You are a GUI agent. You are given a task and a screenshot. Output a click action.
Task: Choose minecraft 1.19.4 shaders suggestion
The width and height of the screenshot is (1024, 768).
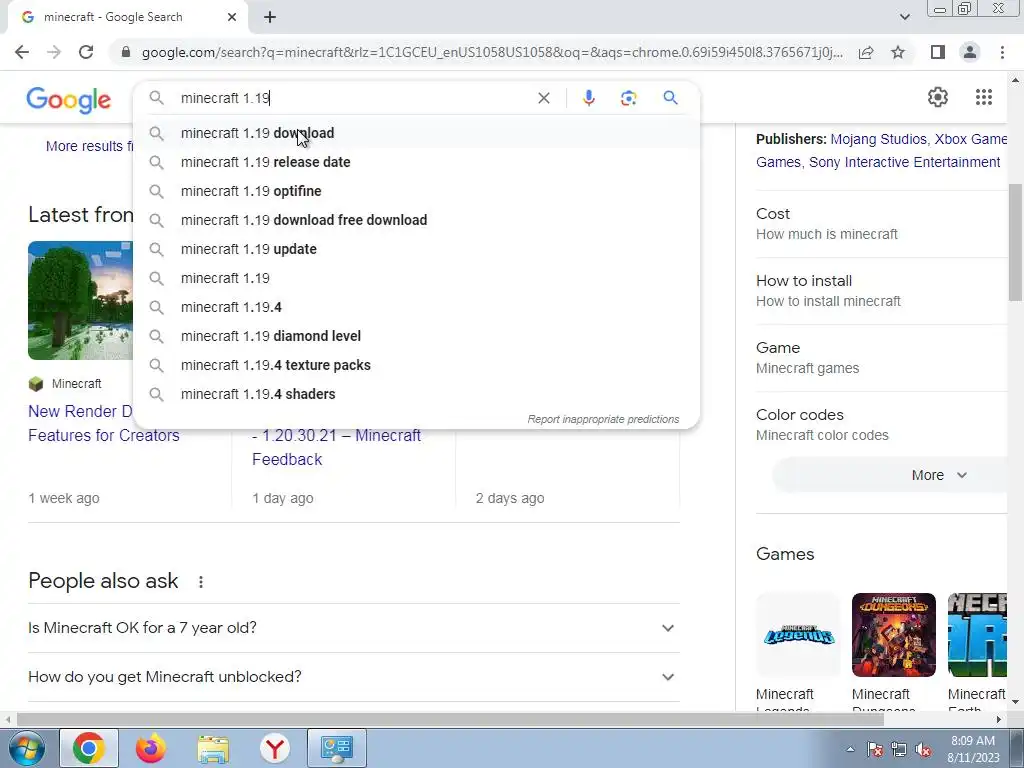click(x=417, y=394)
